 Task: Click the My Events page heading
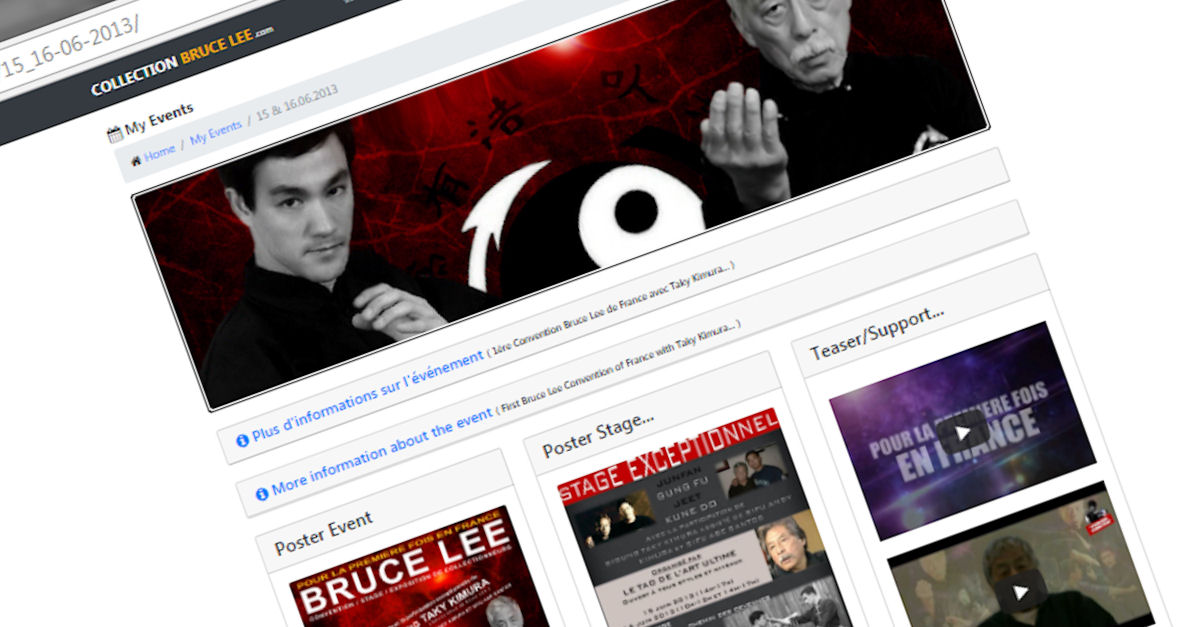(159, 119)
